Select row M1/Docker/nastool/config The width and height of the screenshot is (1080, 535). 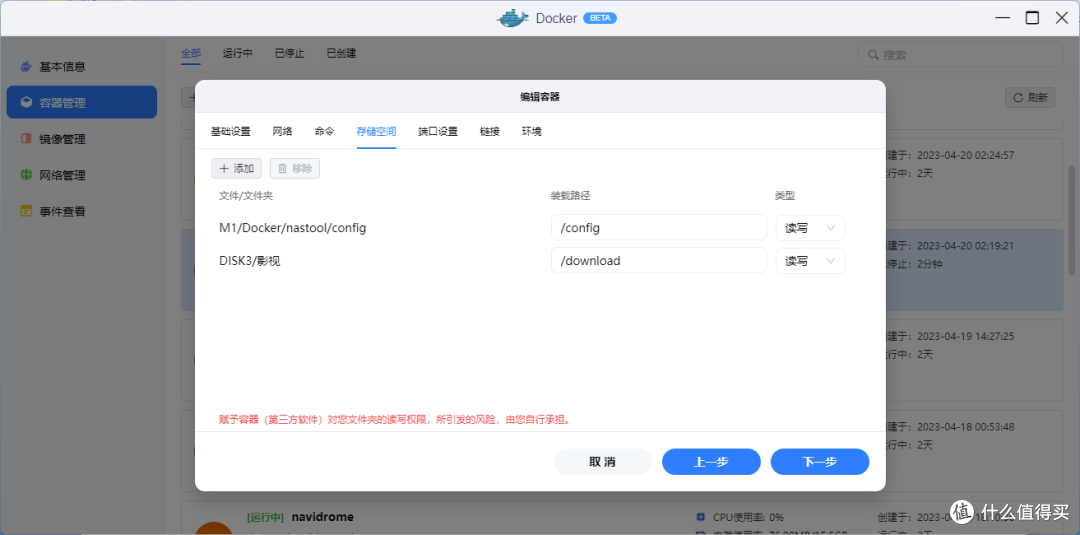pyautogui.click(x=292, y=228)
